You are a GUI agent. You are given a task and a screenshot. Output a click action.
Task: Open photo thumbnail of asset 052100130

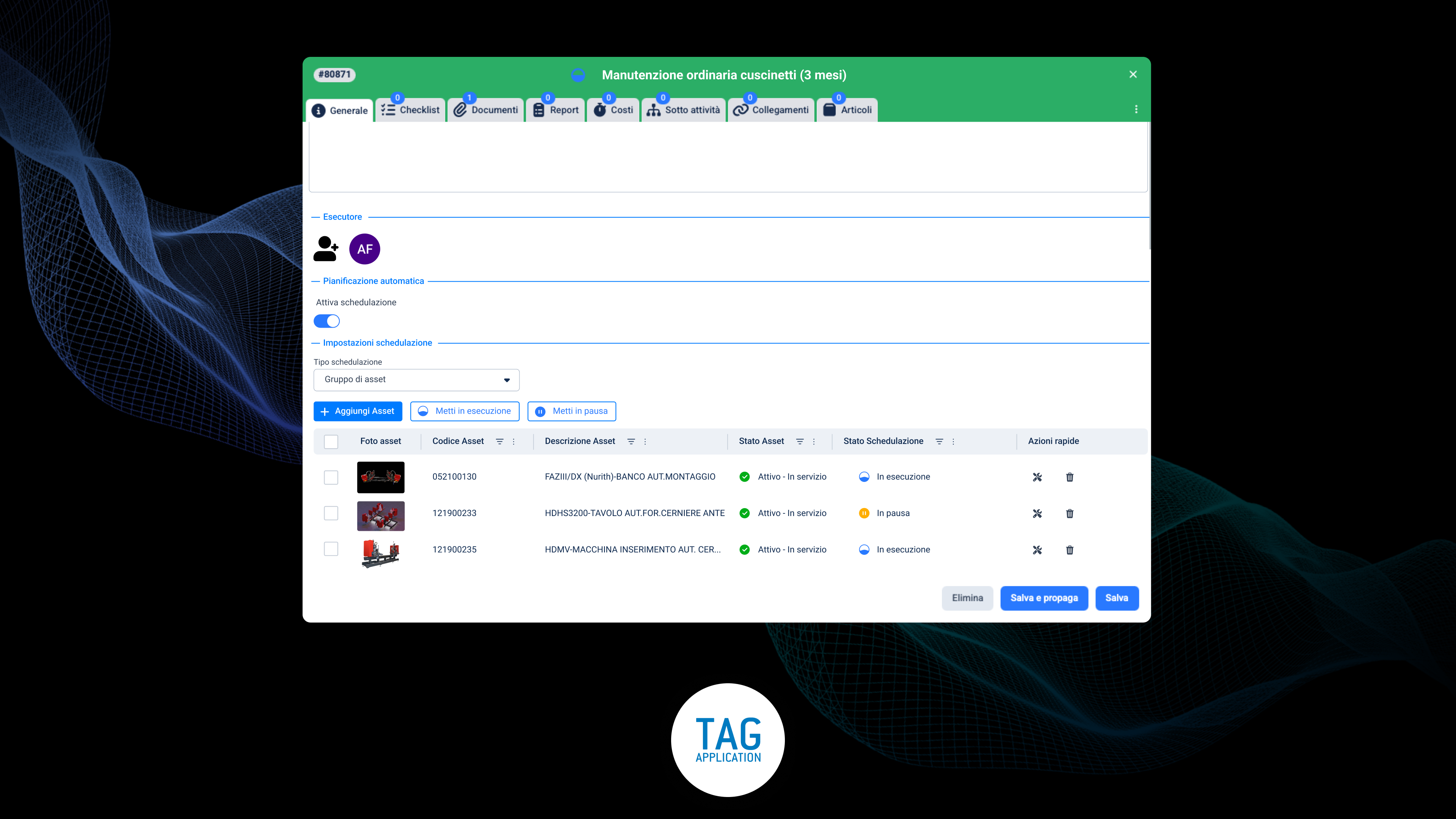(x=380, y=477)
